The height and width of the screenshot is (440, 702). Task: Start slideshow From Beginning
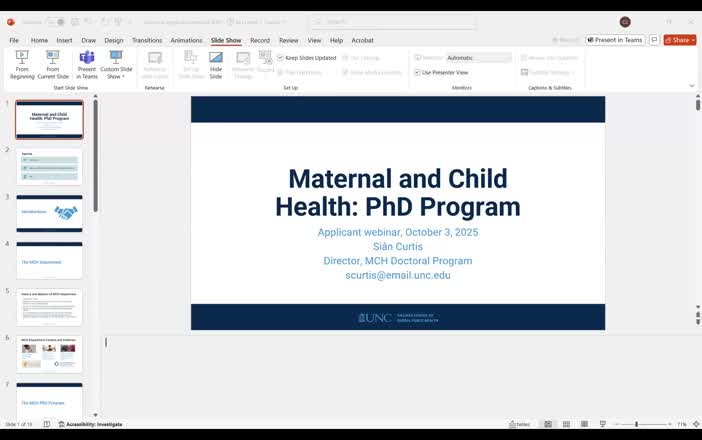coord(22,65)
